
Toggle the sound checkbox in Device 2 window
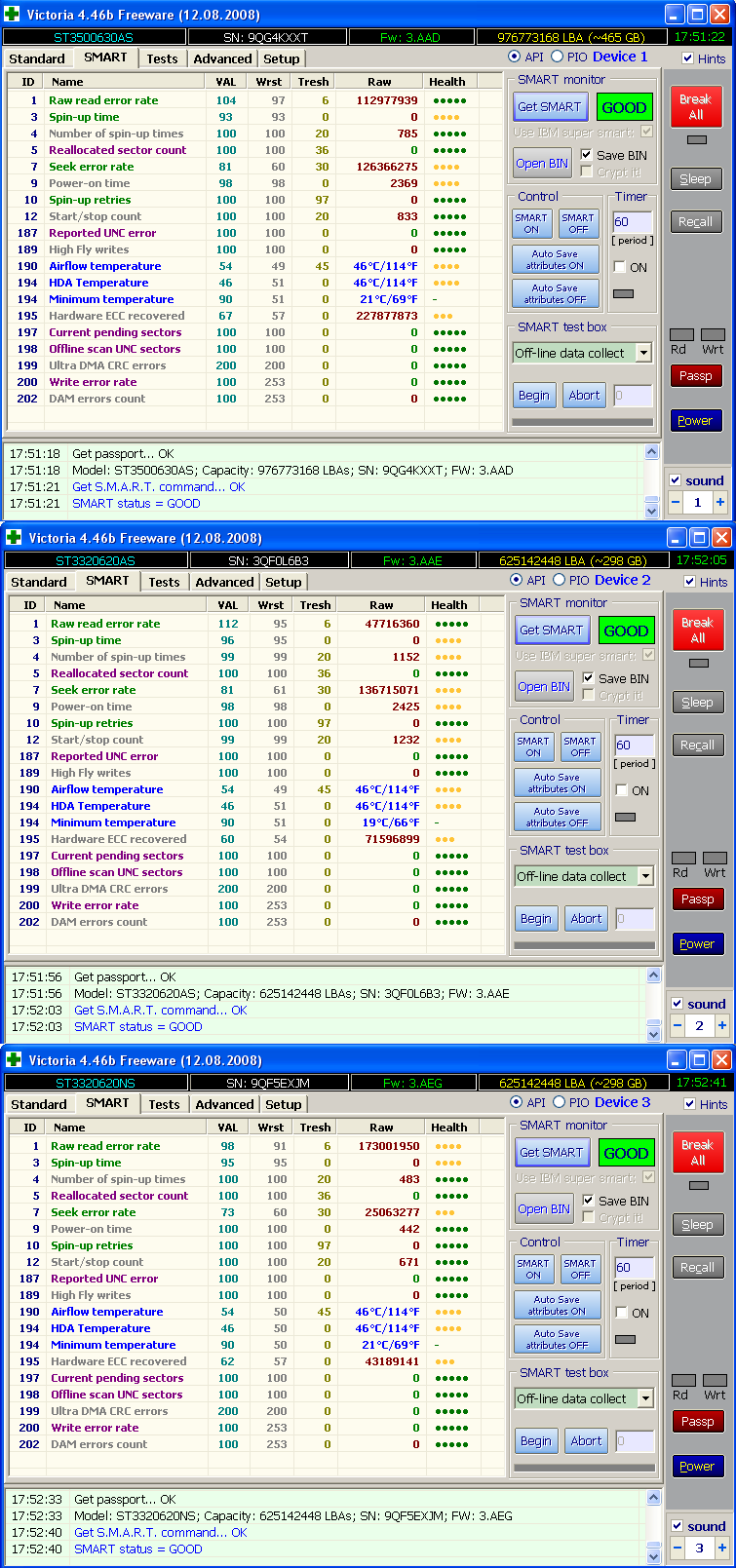(x=676, y=1003)
